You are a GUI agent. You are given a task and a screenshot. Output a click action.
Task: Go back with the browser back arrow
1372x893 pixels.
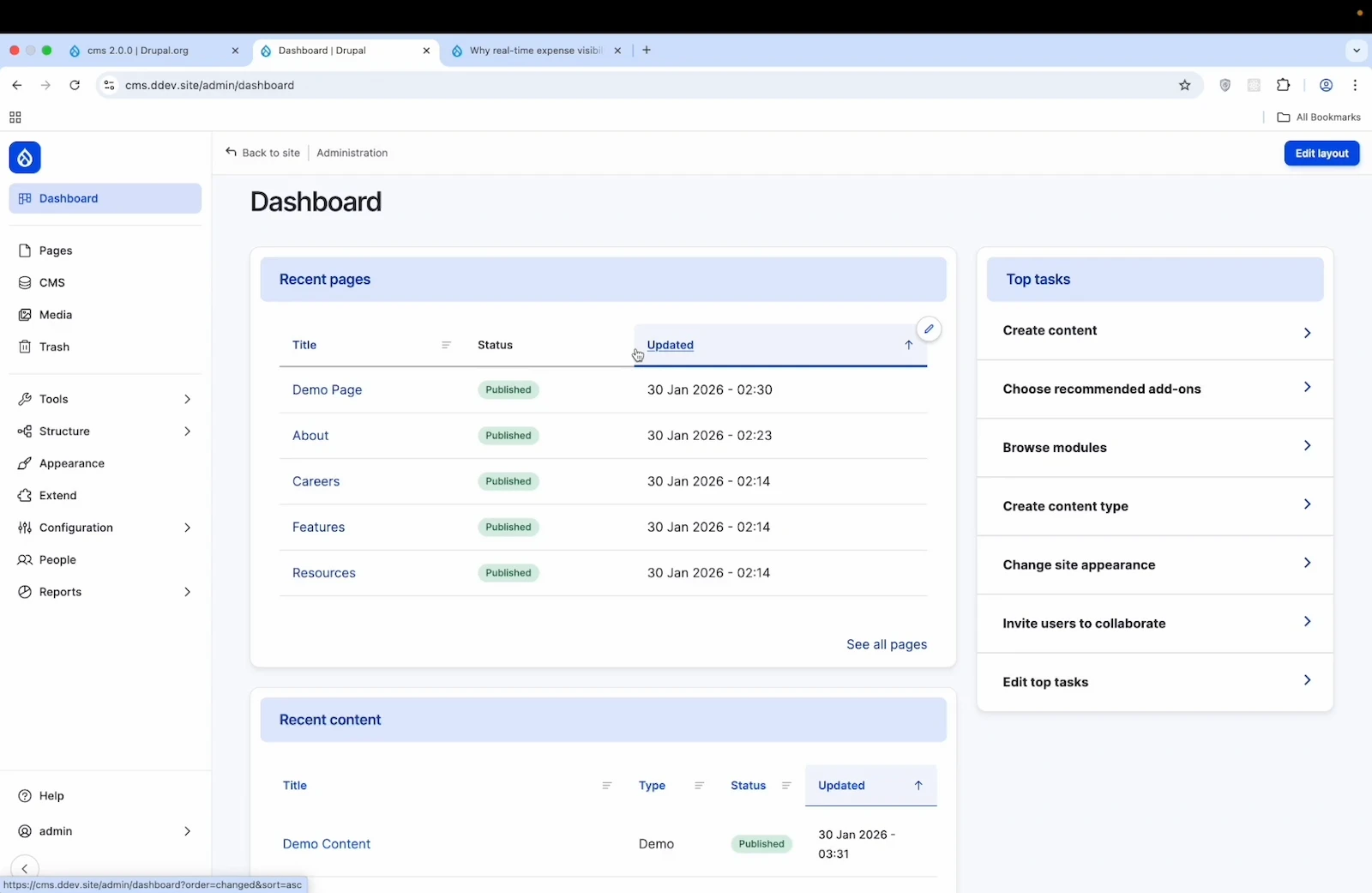point(17,85)
